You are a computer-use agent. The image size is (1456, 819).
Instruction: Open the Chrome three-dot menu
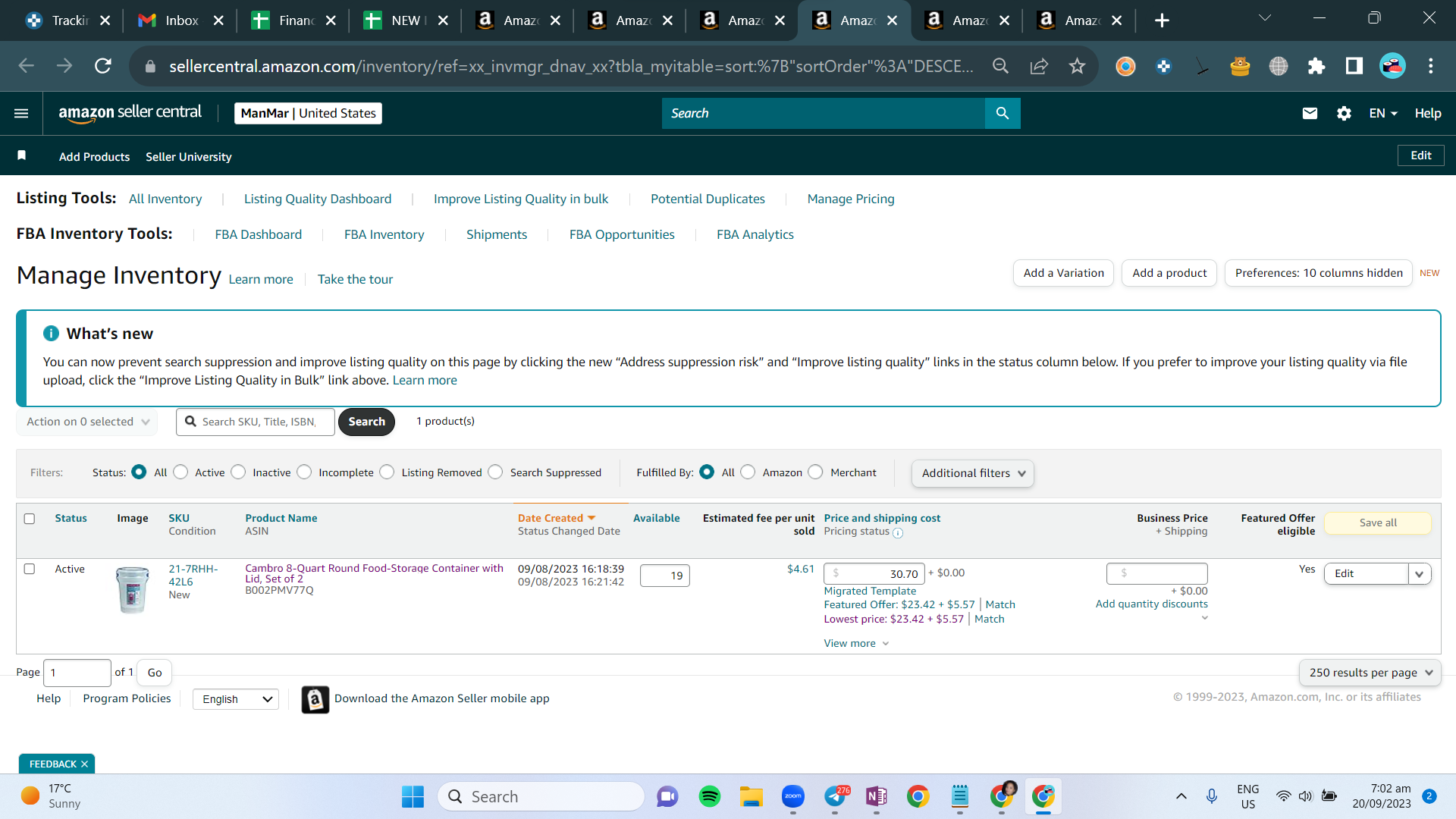point(1431,66)
